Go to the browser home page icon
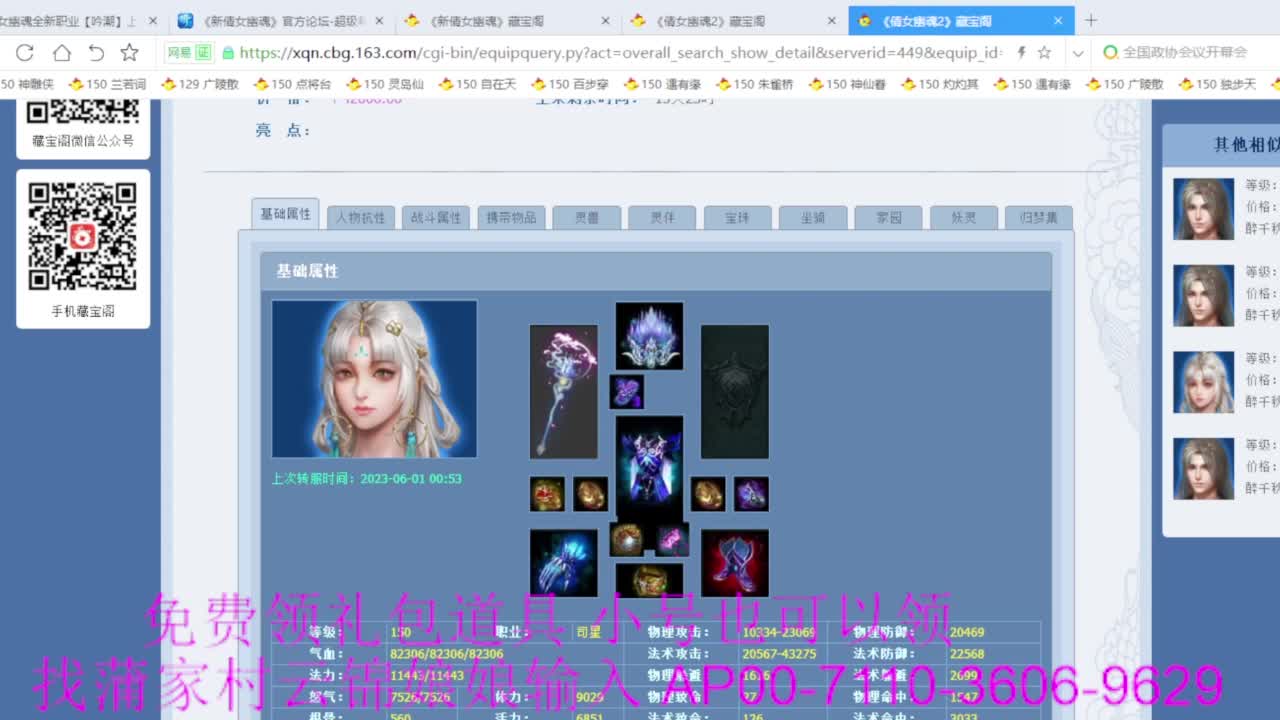 click(61, 53)
